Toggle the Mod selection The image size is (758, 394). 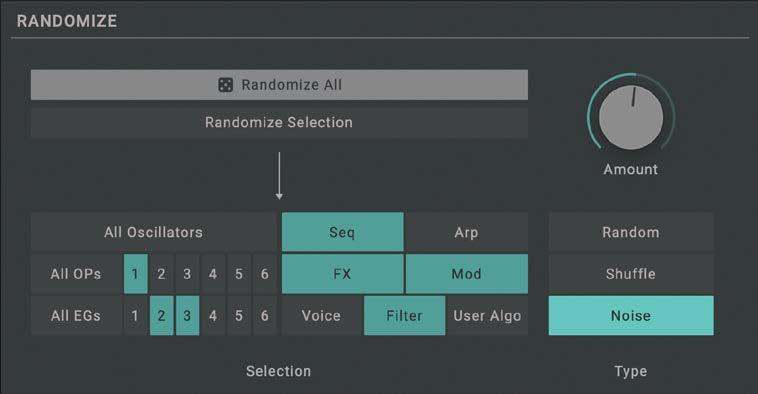pyautogui.click(x=466, y=274)
